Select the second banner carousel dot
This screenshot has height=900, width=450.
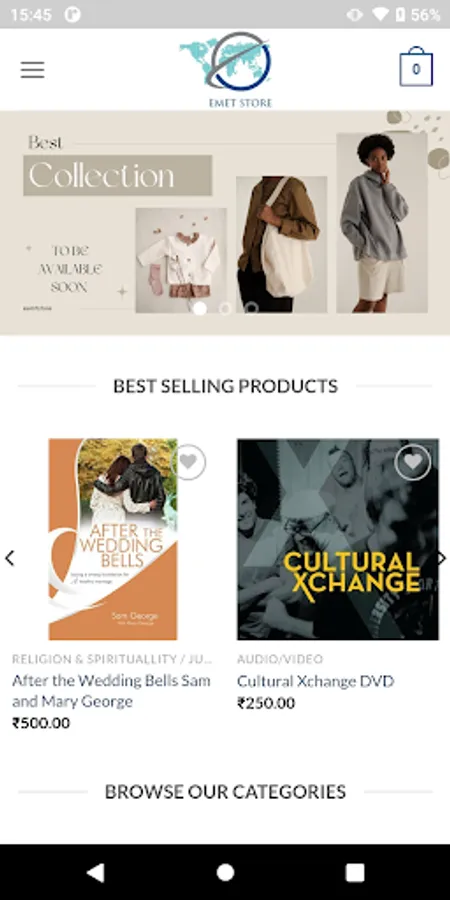click(x=226, y=308)
